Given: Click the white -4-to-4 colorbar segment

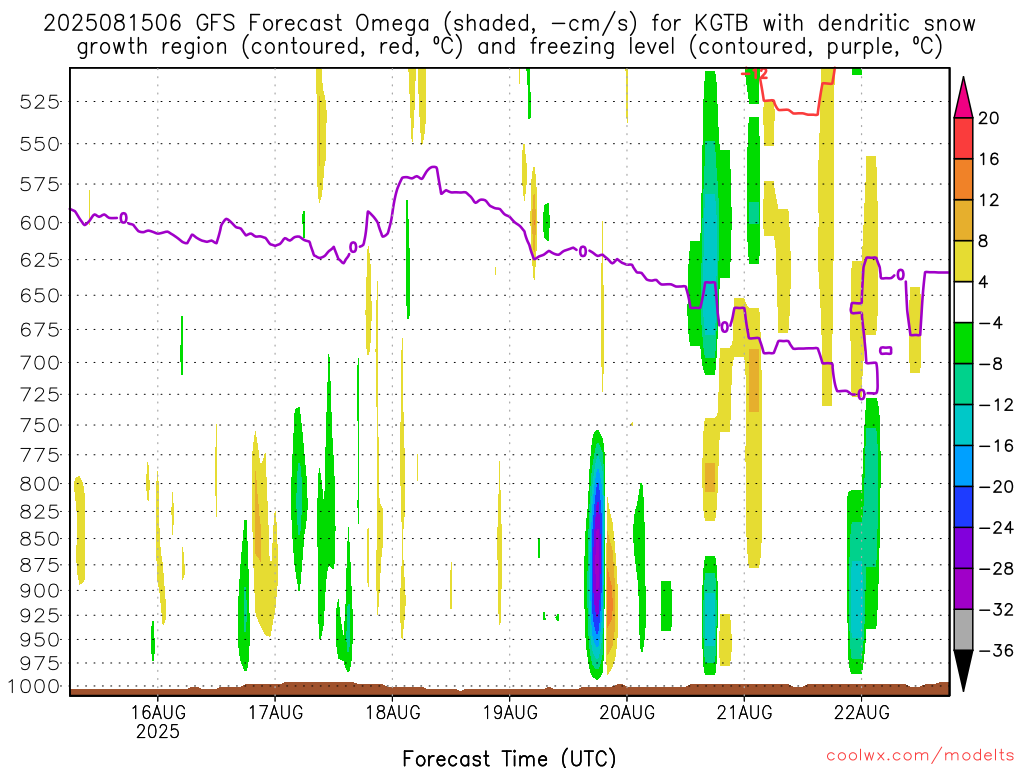Looking at the screenshot, I should (x=963, y=302).
